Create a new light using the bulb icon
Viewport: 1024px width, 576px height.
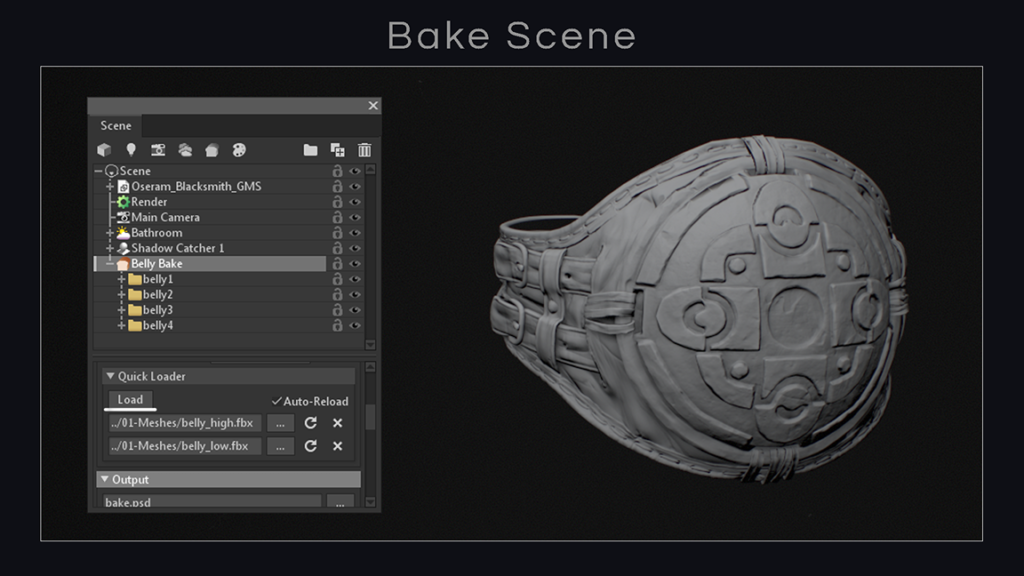coord(132,149)
